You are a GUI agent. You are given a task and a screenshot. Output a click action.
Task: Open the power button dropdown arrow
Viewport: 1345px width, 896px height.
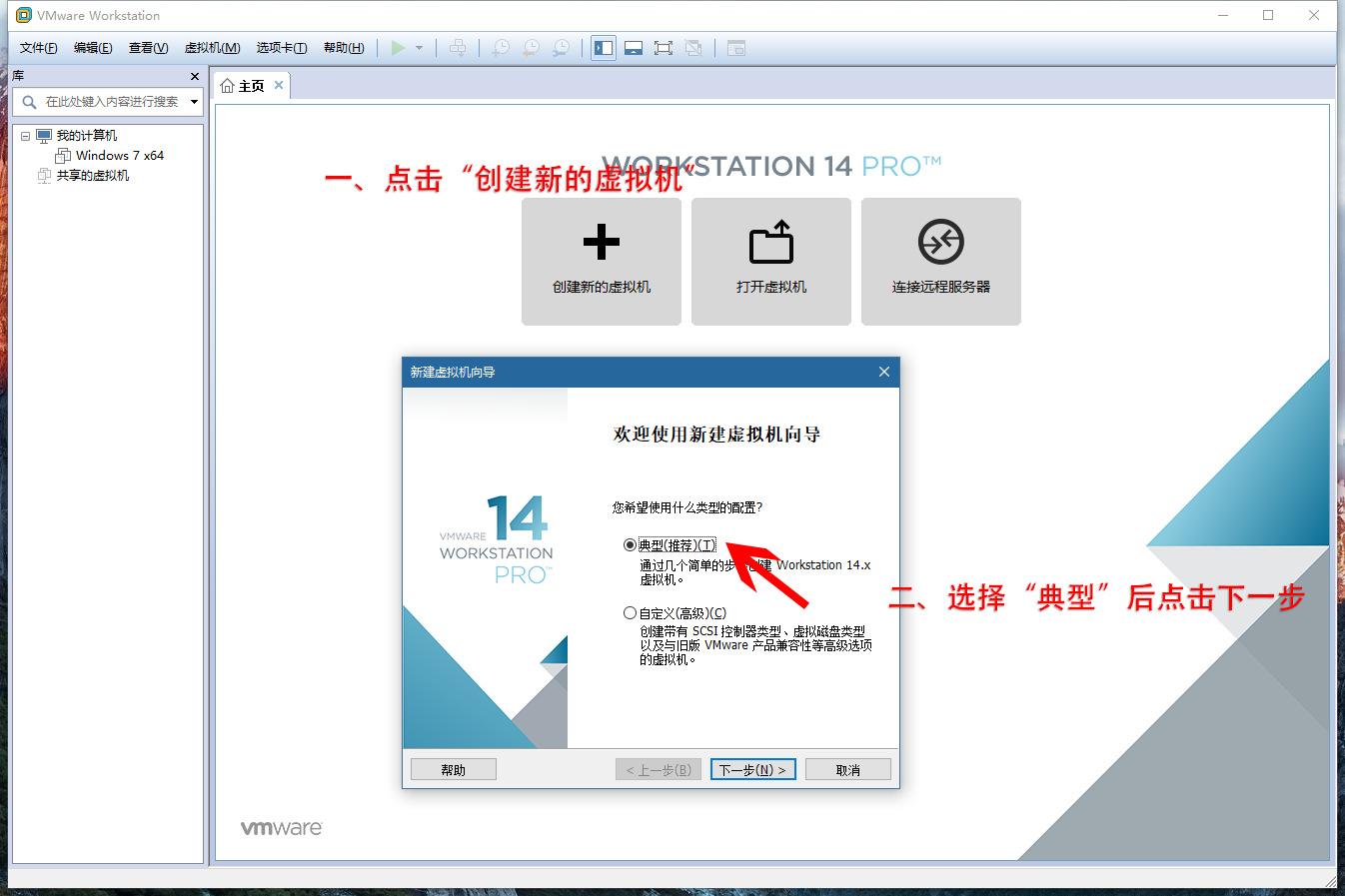coord(420,48)
